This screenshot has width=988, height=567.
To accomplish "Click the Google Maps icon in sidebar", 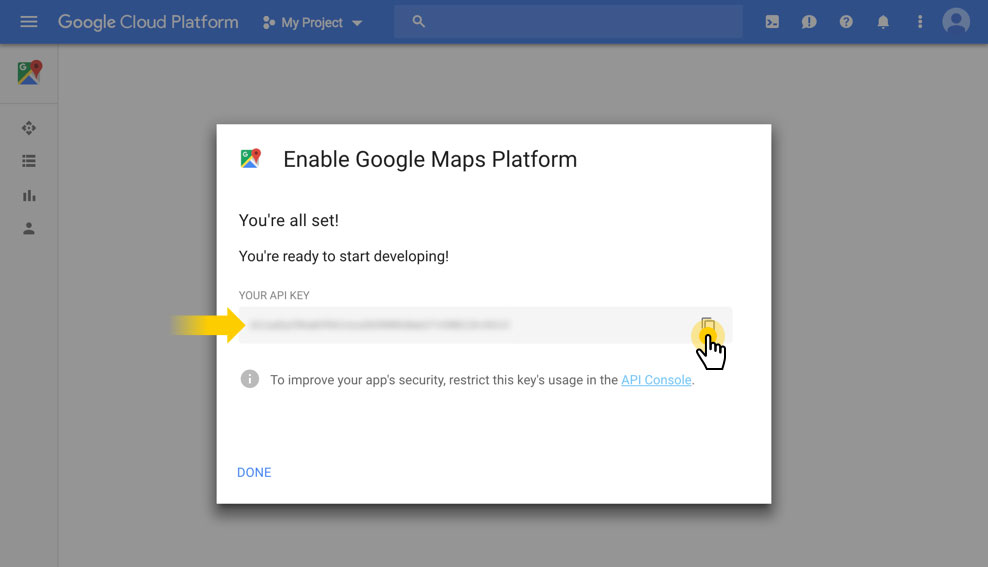I will pyautogui.click(x=29, y=72).
